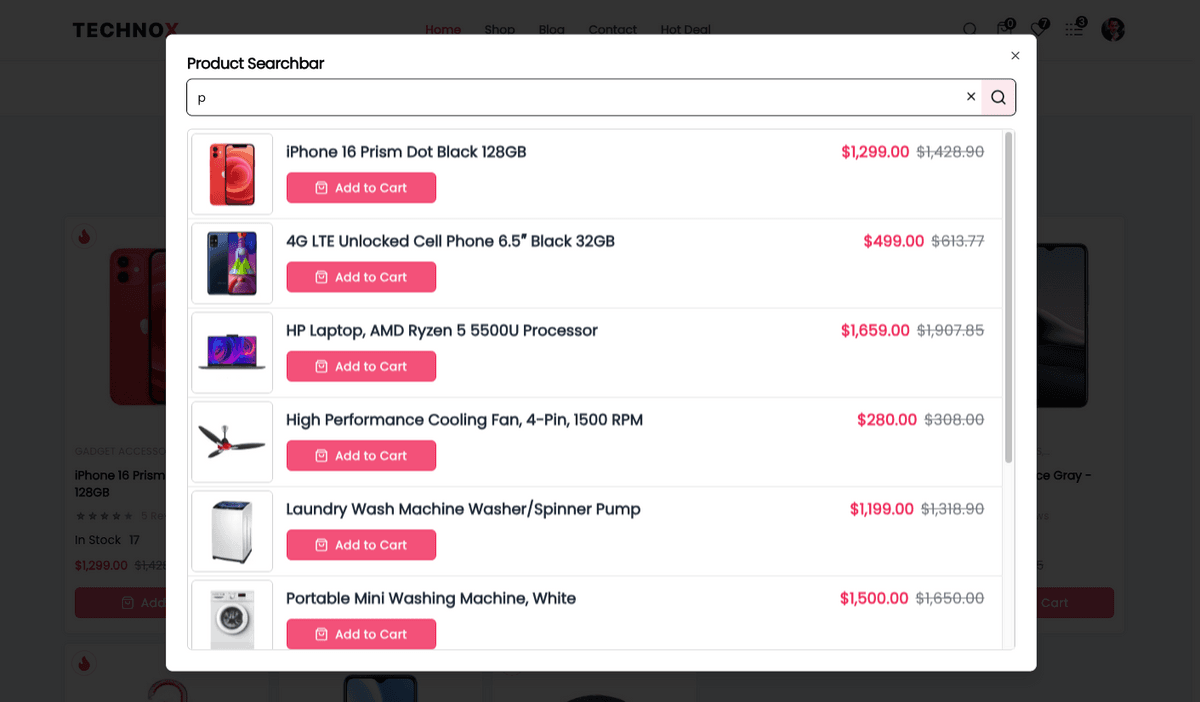Open the compare list icon with badge 3
This screenshot has width=1200, height=702.
tap(1075, 29)
